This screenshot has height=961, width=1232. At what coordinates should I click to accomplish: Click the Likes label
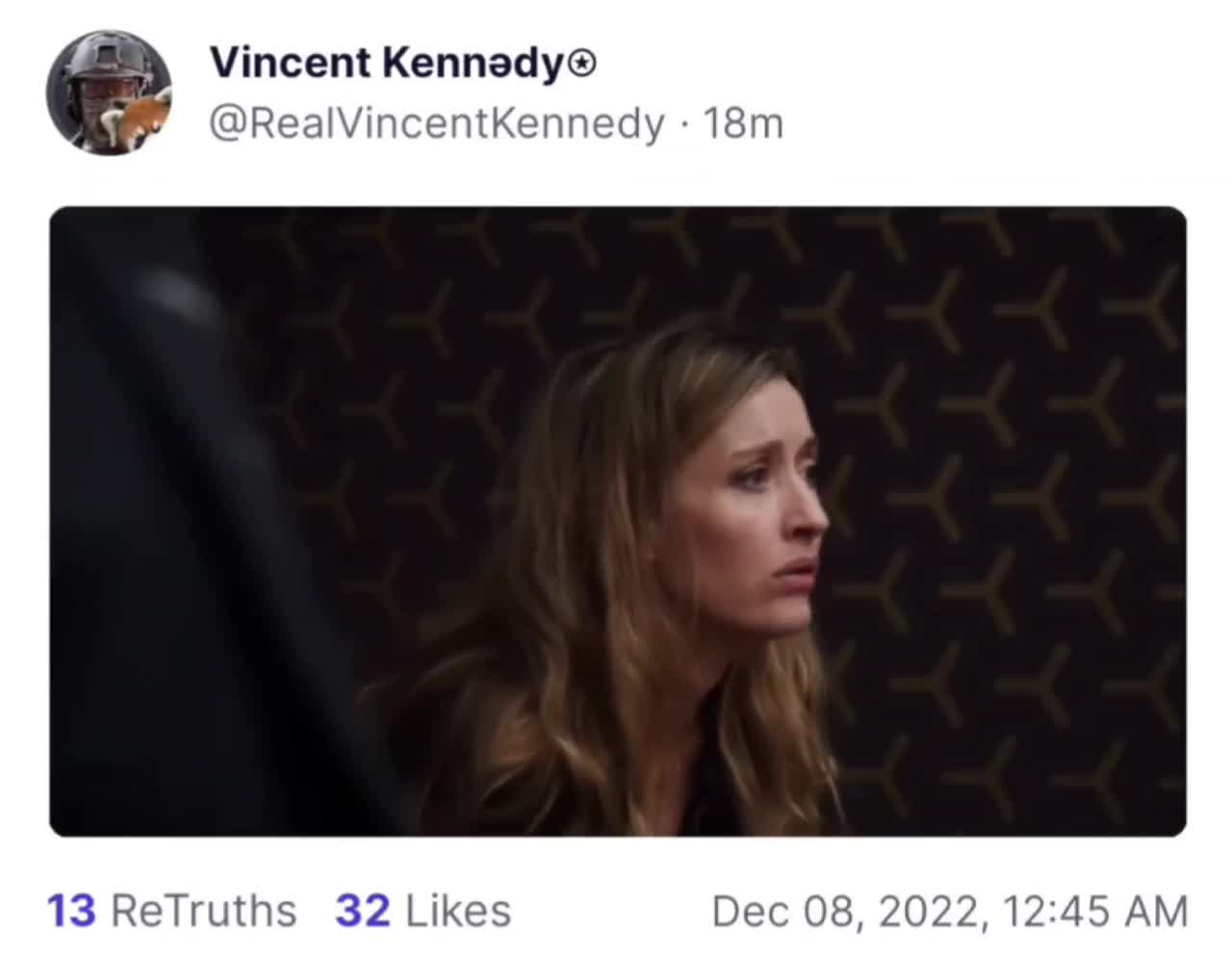click(x=458, y=911)
